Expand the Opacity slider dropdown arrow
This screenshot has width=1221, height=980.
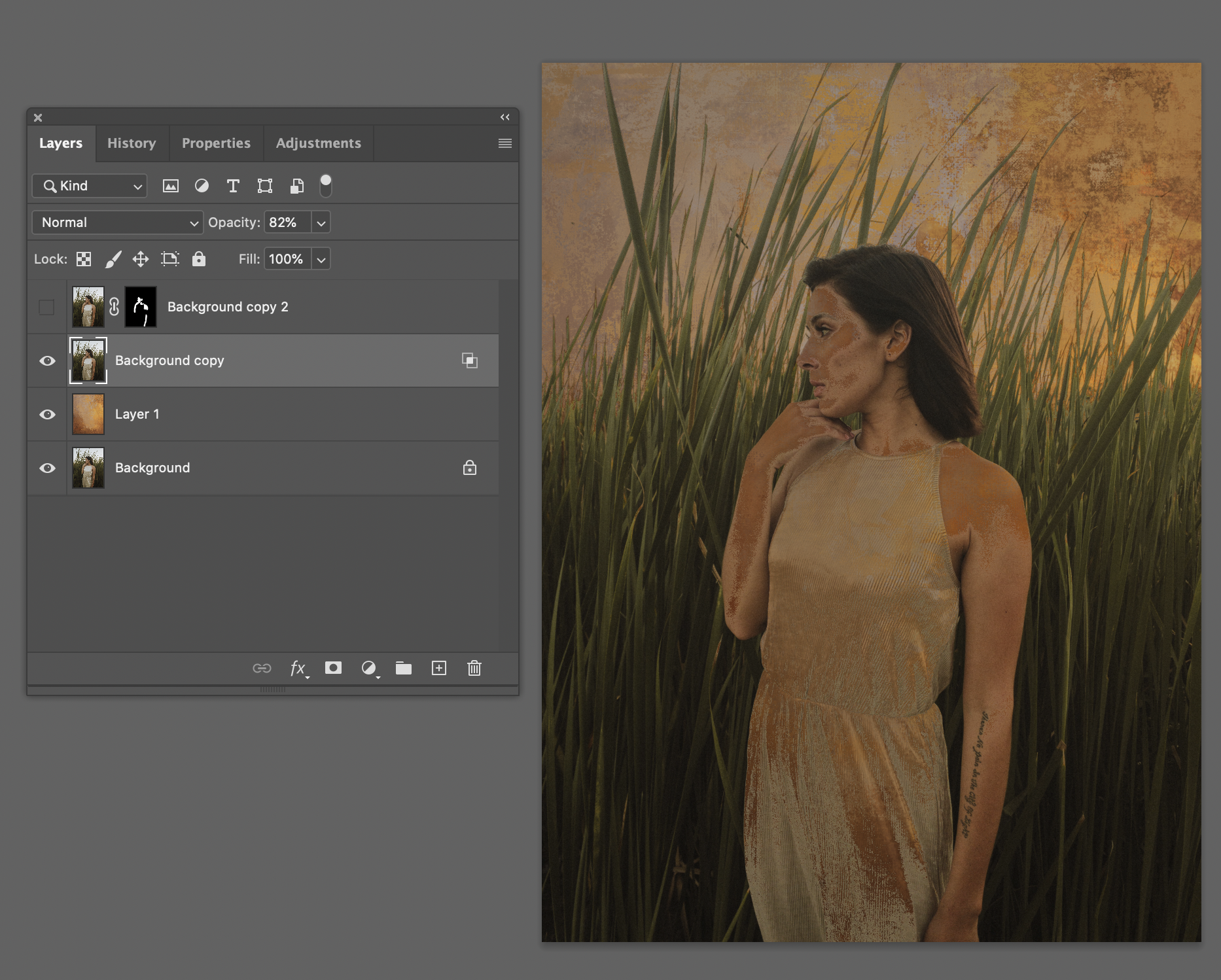(321, 222)
